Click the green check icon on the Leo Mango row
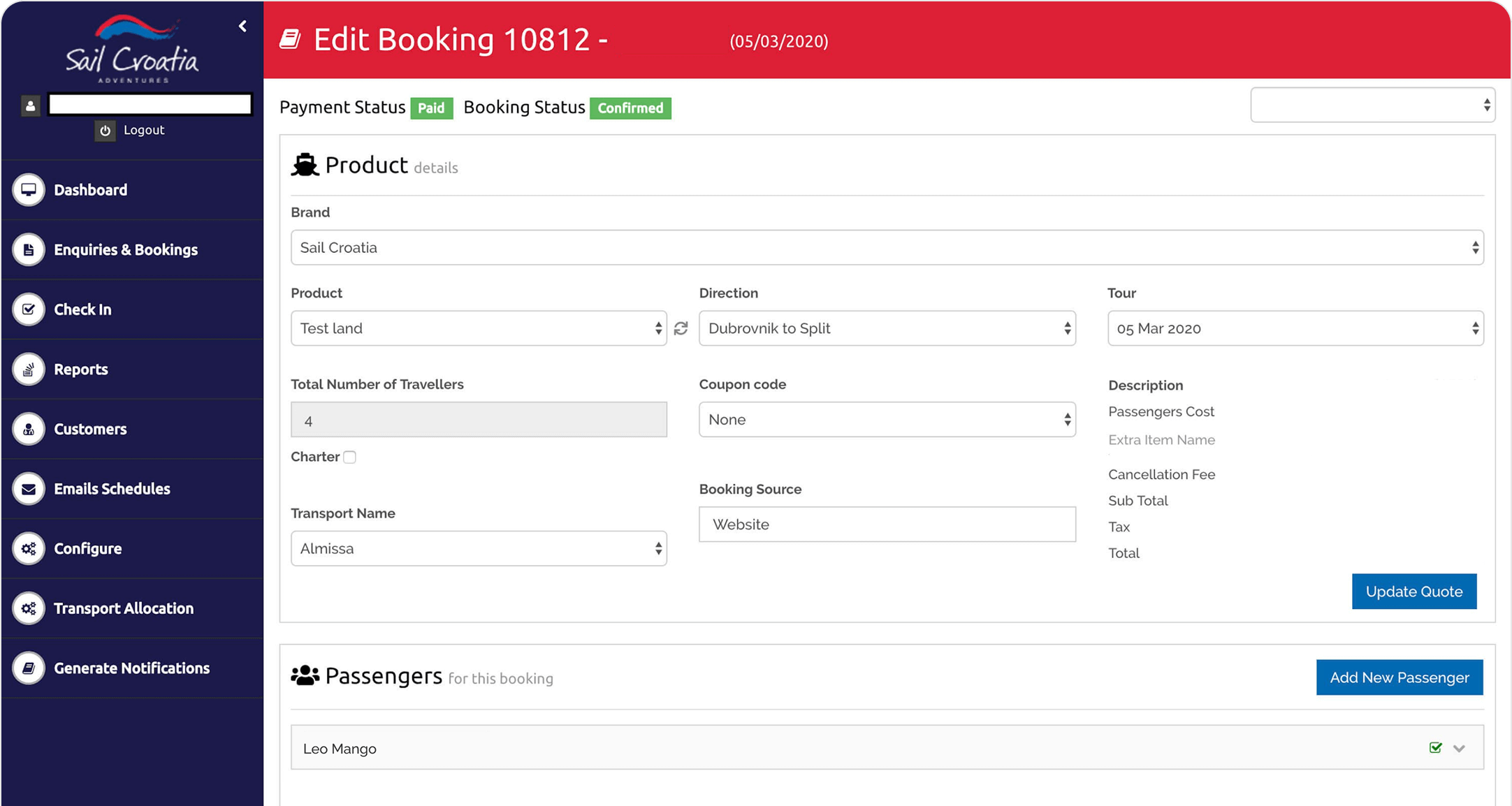Viewport: 1512px width, 806px height. (x=1436, y=748)
